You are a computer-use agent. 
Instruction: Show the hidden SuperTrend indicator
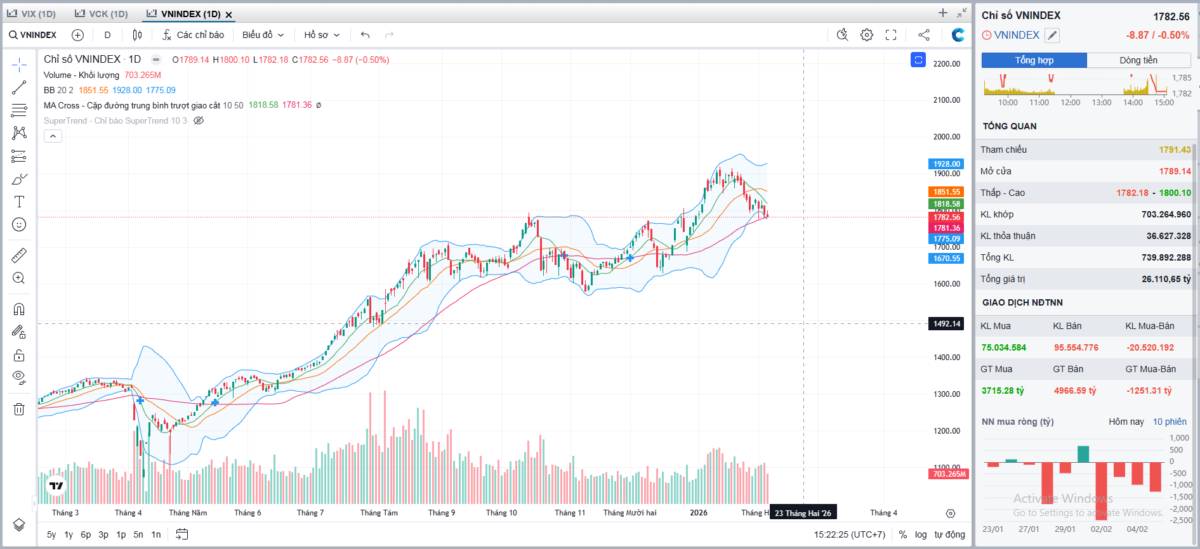(x=198, y=120)
